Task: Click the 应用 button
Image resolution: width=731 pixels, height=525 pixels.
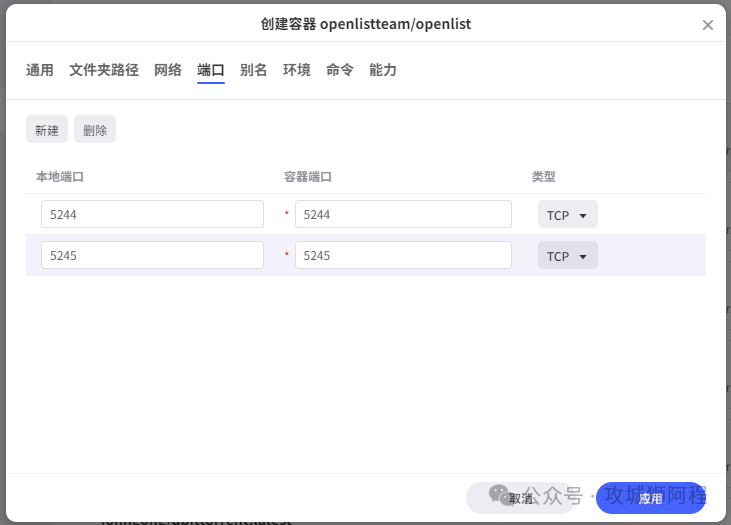Action: coord(650,498)
